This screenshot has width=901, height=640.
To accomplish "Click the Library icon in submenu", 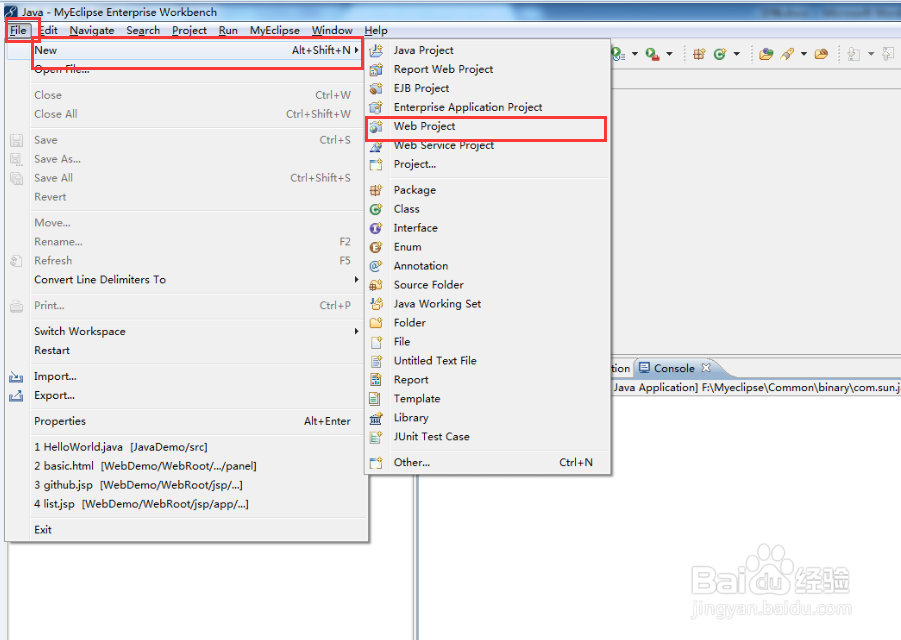I will [376, 418].
